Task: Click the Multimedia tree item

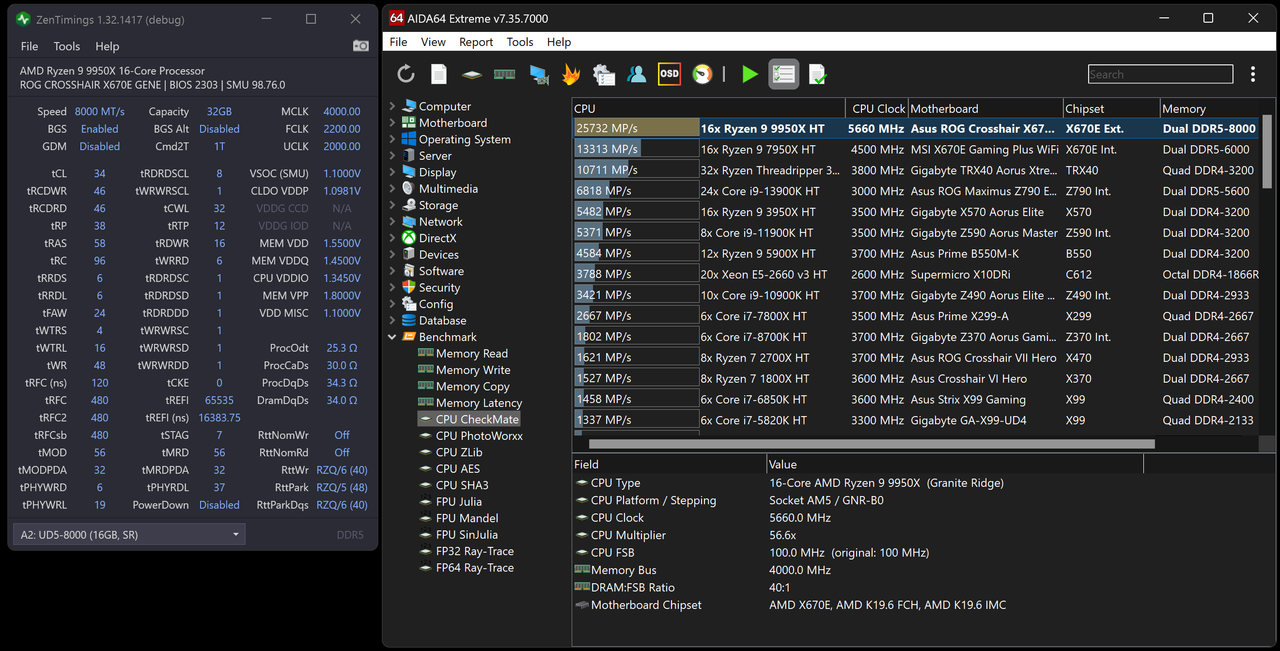Action: [x=447, y=189]
